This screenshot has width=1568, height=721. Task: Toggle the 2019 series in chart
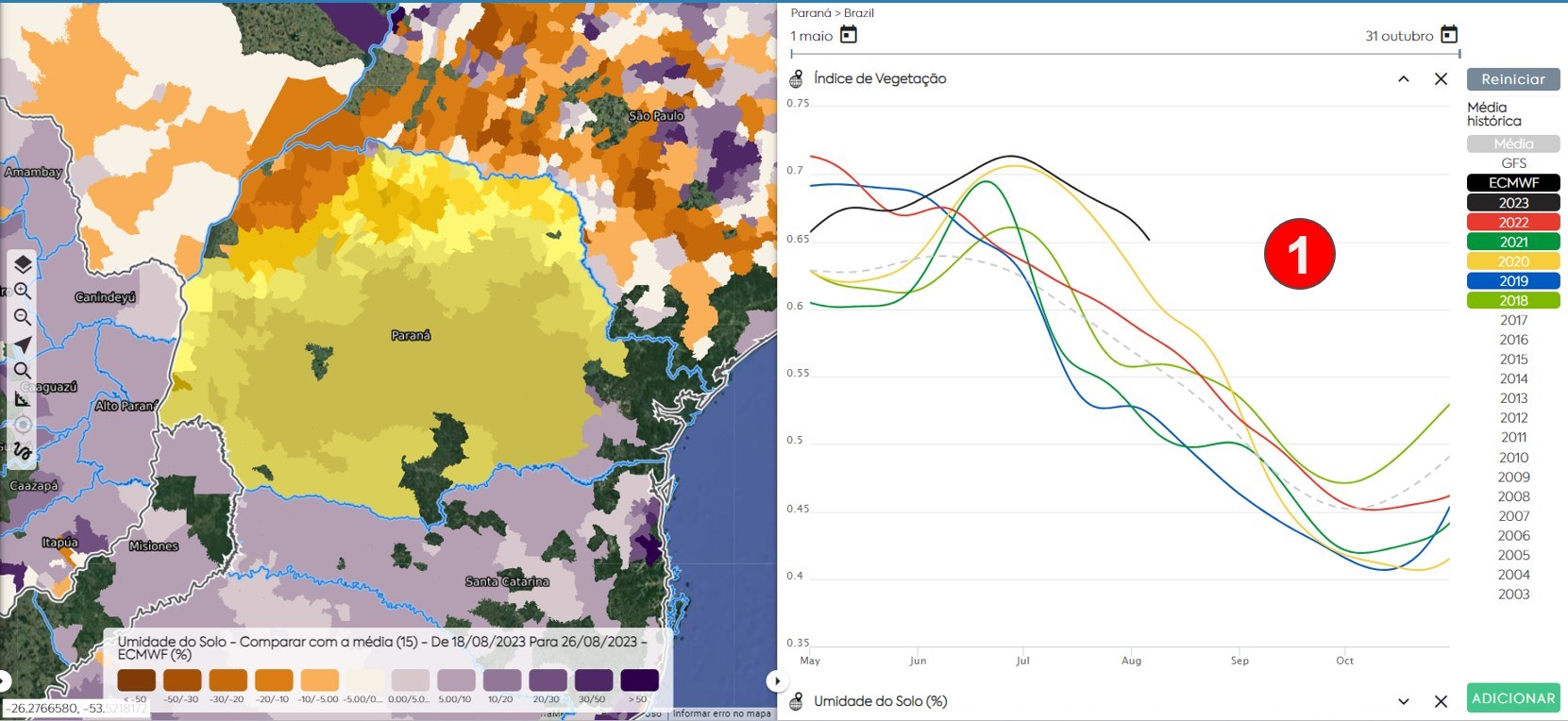click(1513, 281)
